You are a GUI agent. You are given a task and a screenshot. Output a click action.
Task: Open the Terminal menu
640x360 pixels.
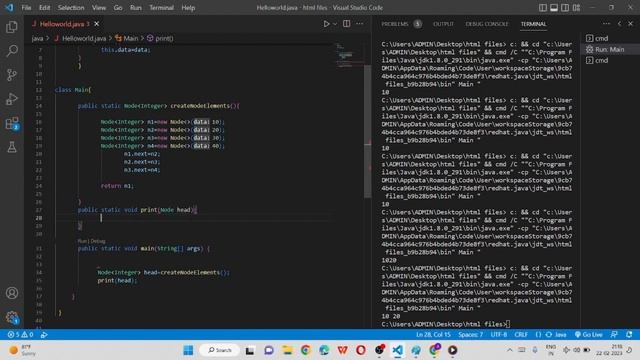click(161, 8)
